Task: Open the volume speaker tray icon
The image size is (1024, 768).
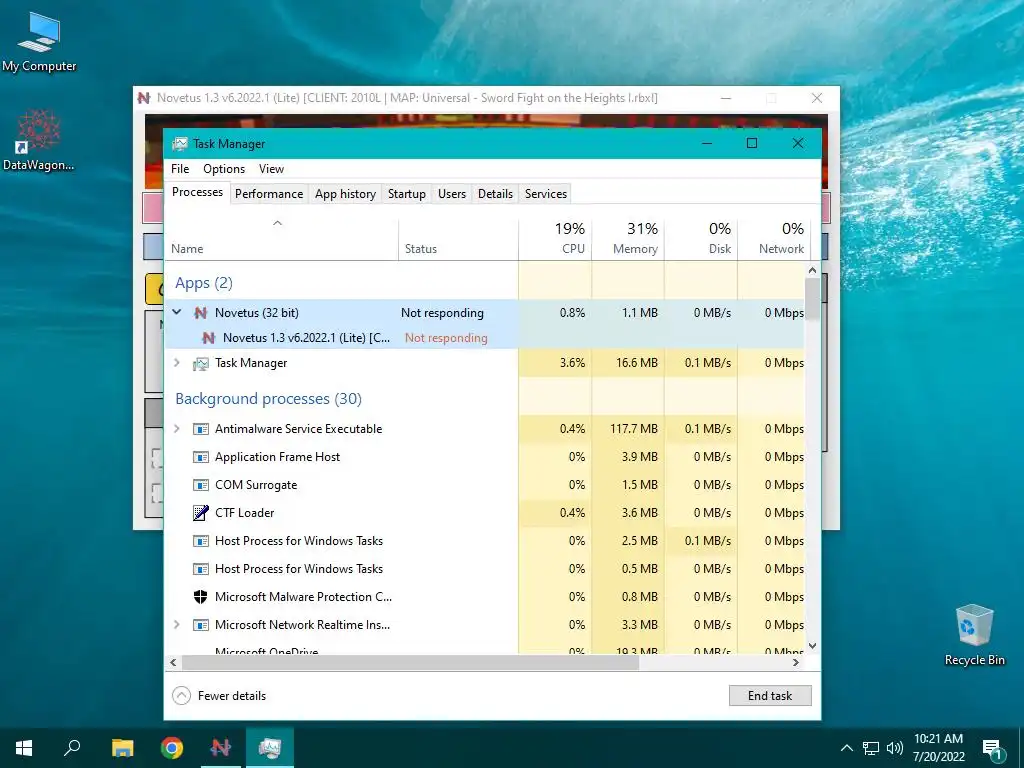Action: [895, 748]
